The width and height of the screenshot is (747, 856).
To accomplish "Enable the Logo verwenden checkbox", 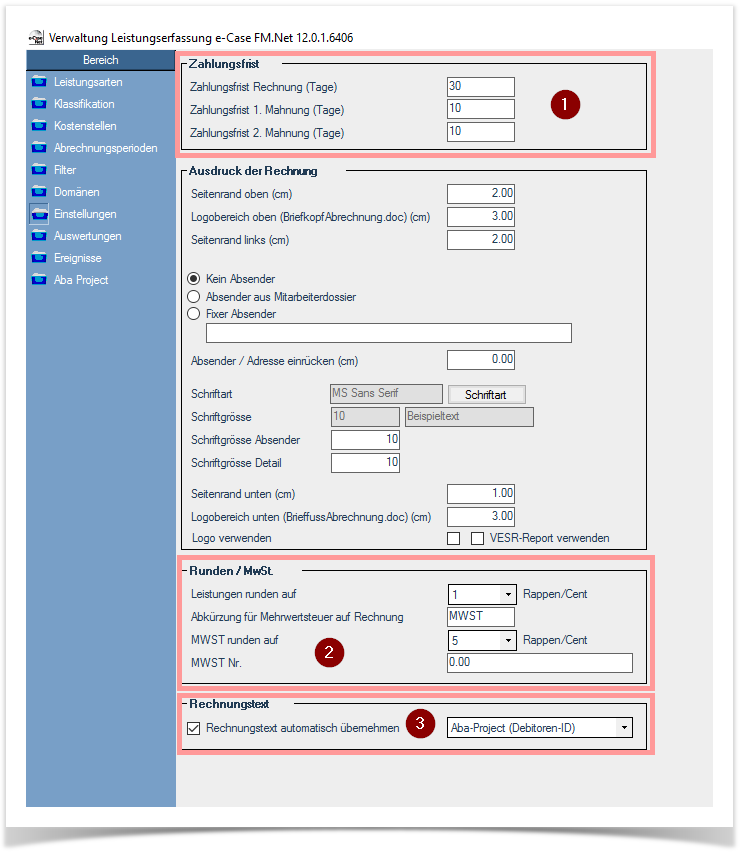I will (x=453, y=538).
